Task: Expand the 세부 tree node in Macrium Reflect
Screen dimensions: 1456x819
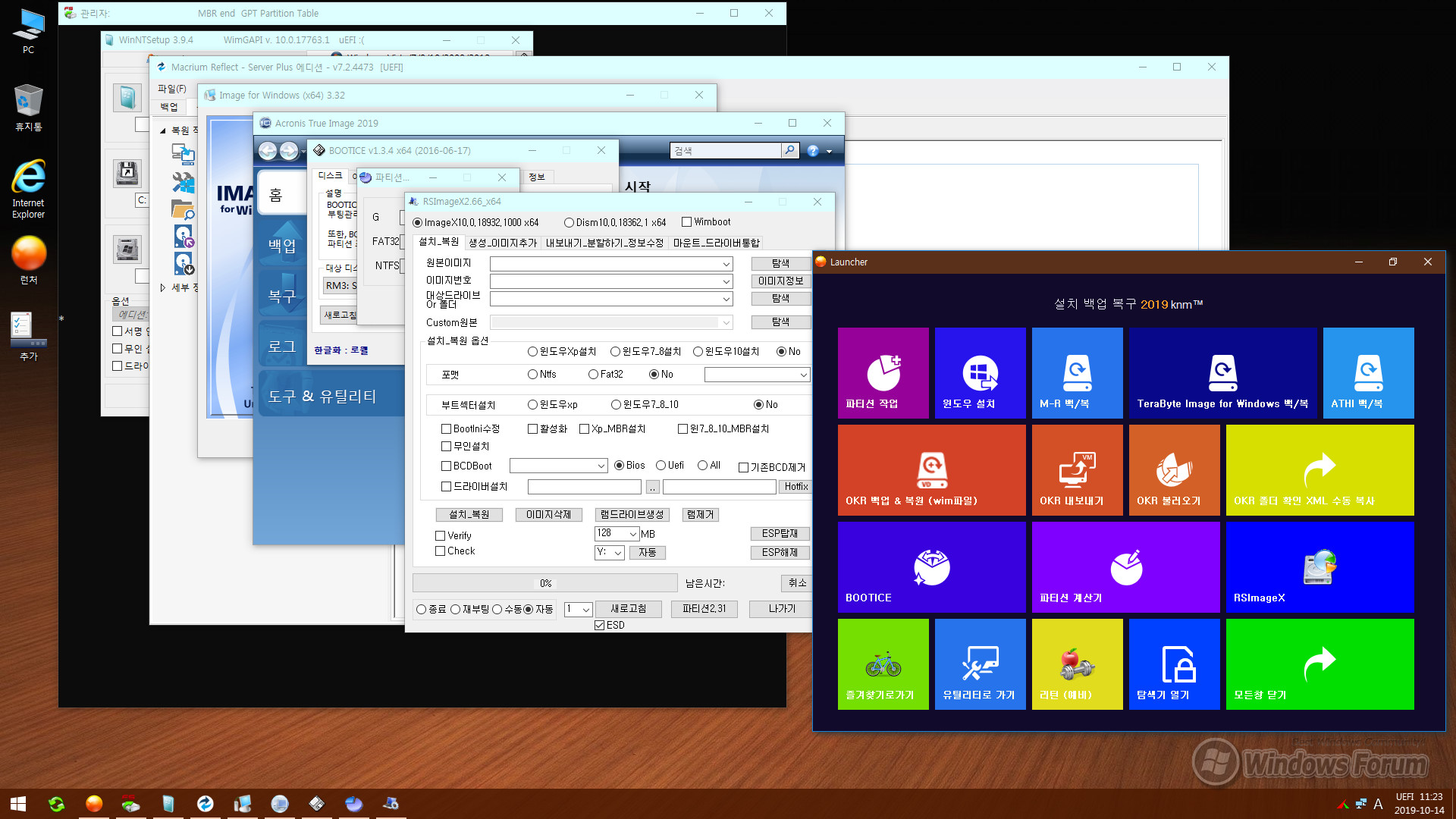Action: click(162, 287)
